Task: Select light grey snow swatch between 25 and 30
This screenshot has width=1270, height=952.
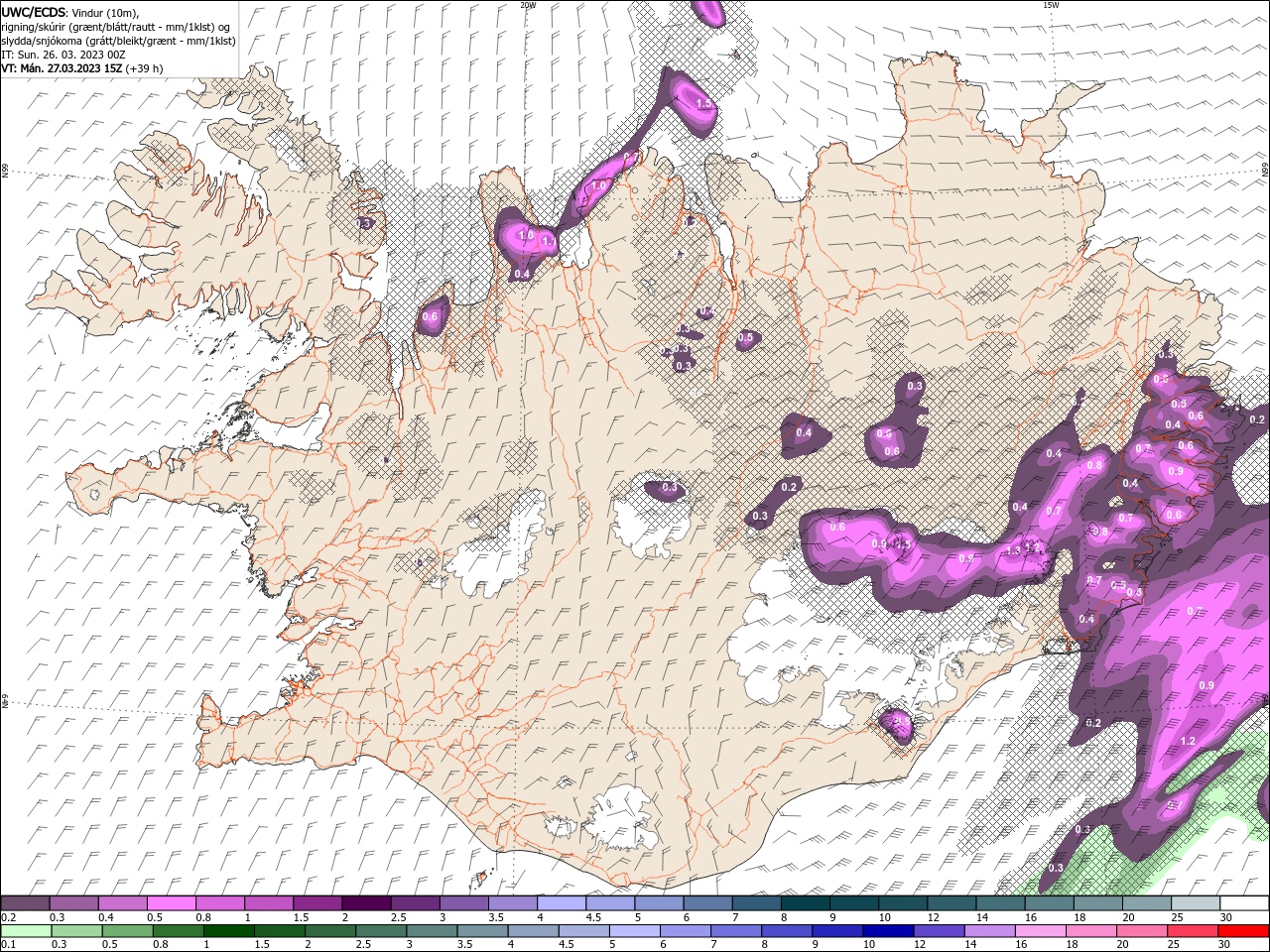Action: pos(1196,903)
